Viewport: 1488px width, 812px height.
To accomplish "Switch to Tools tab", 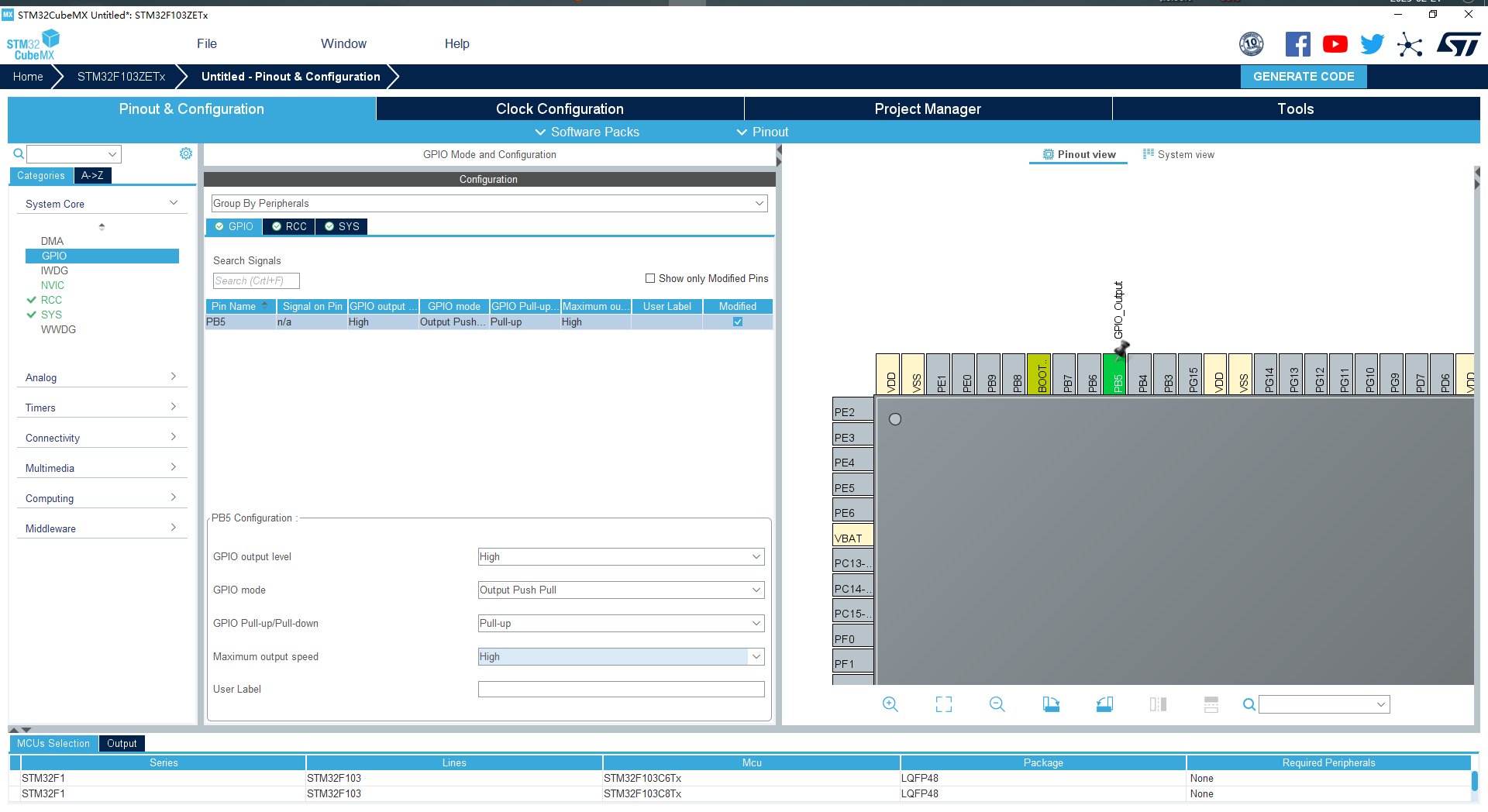I will (1296, 108).
